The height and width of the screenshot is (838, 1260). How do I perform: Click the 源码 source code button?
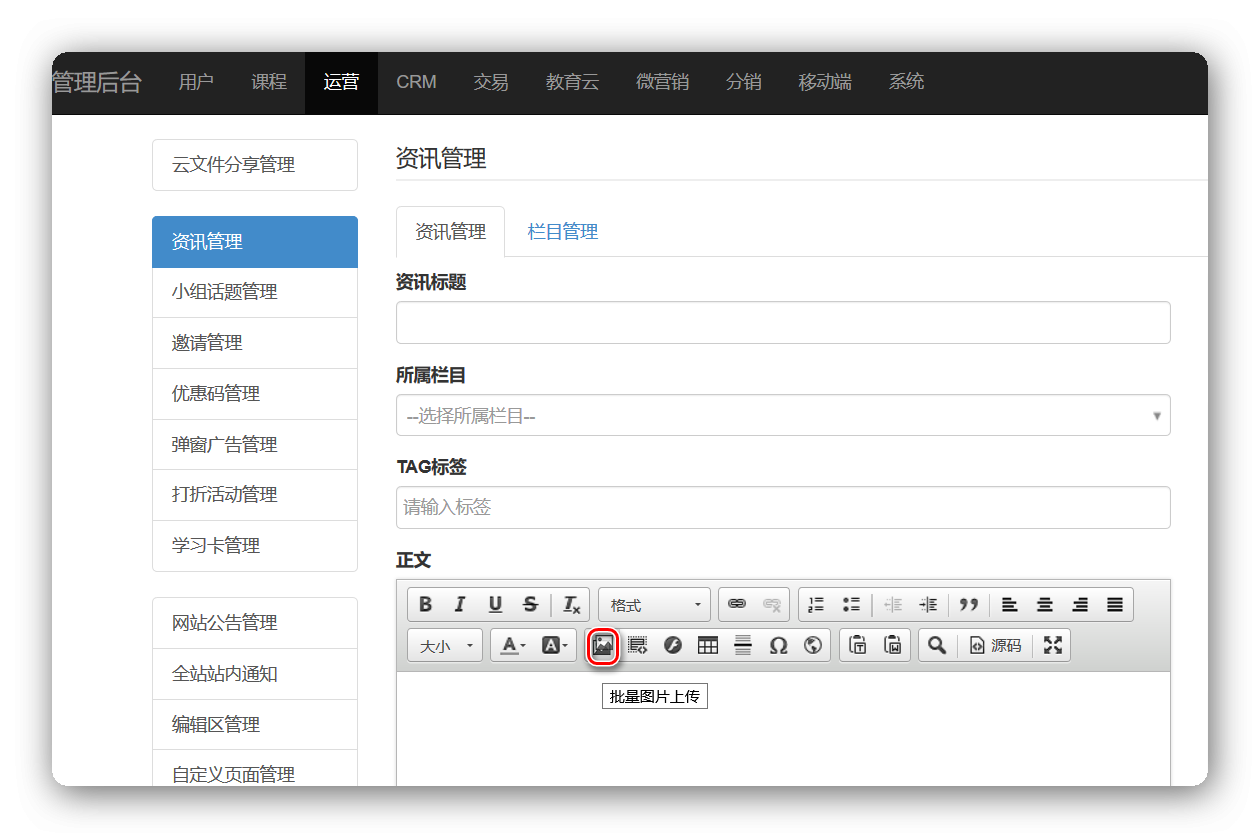coord(995,645)
